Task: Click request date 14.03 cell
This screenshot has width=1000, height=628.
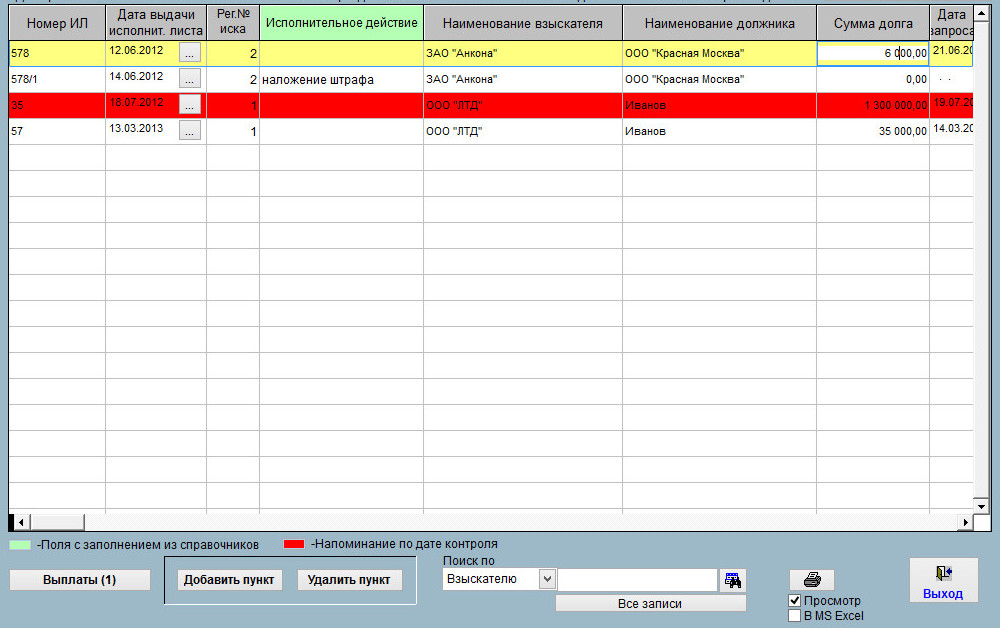Action: click(x=951, y=129)
